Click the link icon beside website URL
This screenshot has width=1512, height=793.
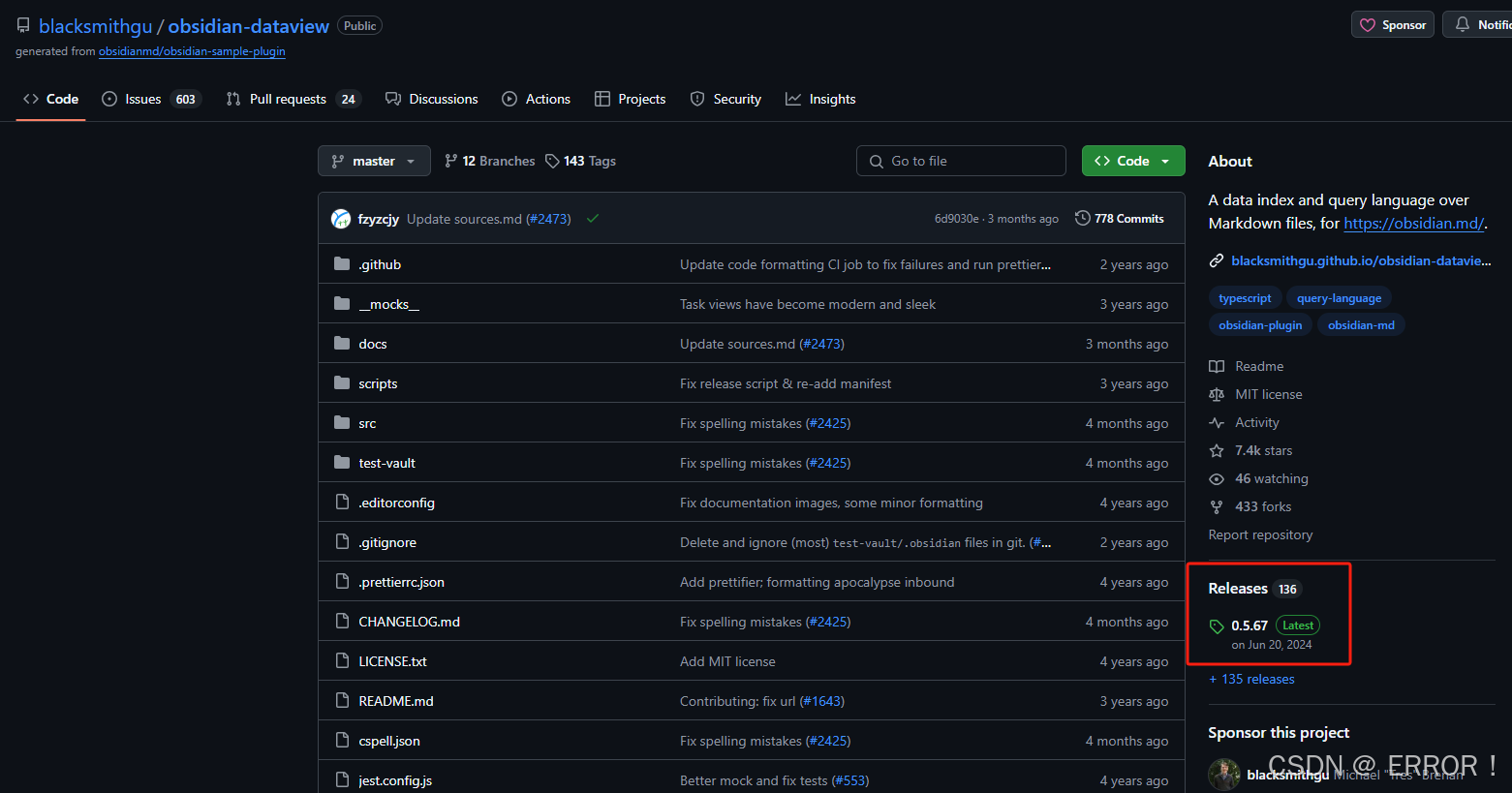tap(1217, 260)
